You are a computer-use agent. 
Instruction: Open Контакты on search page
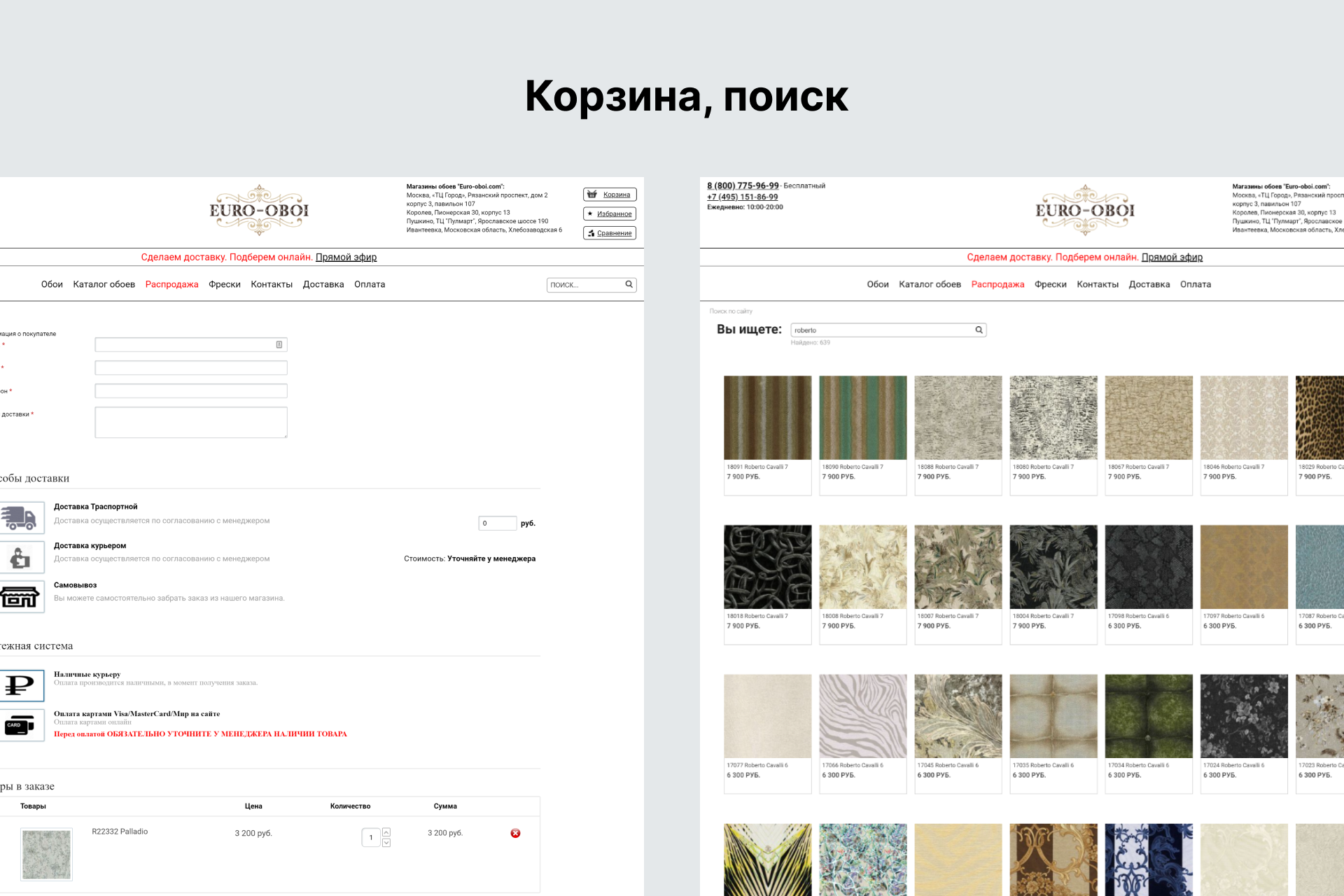pyautogui.click(x=1098, y=284)
